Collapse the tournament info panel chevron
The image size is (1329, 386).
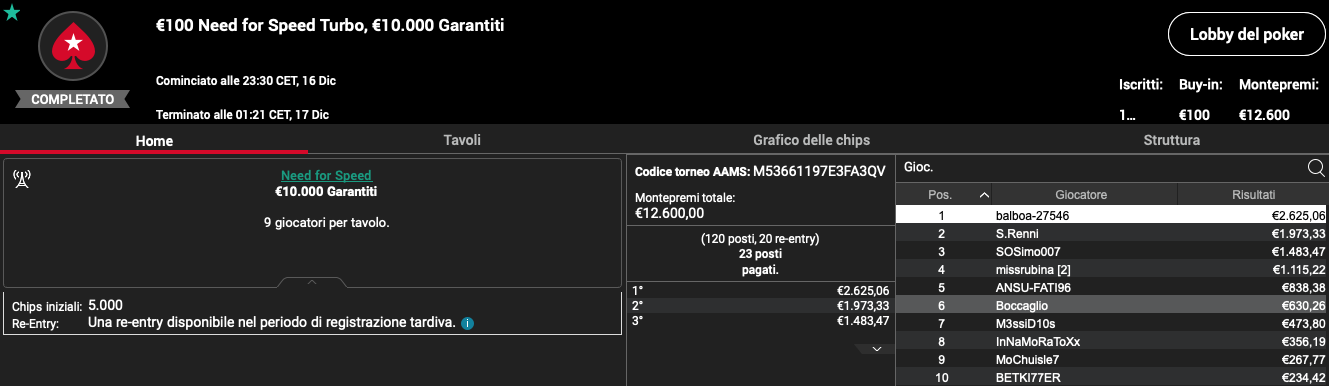(312, 282)
